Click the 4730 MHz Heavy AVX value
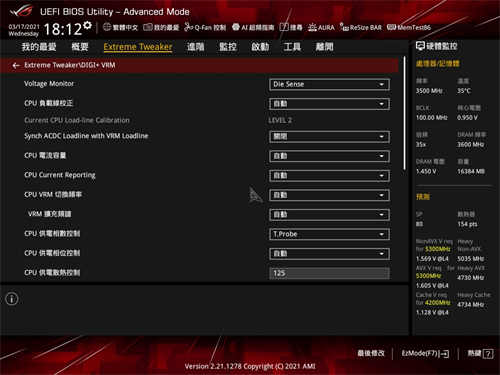The height and width of the screenshot is (375, 500). (471, 277)
